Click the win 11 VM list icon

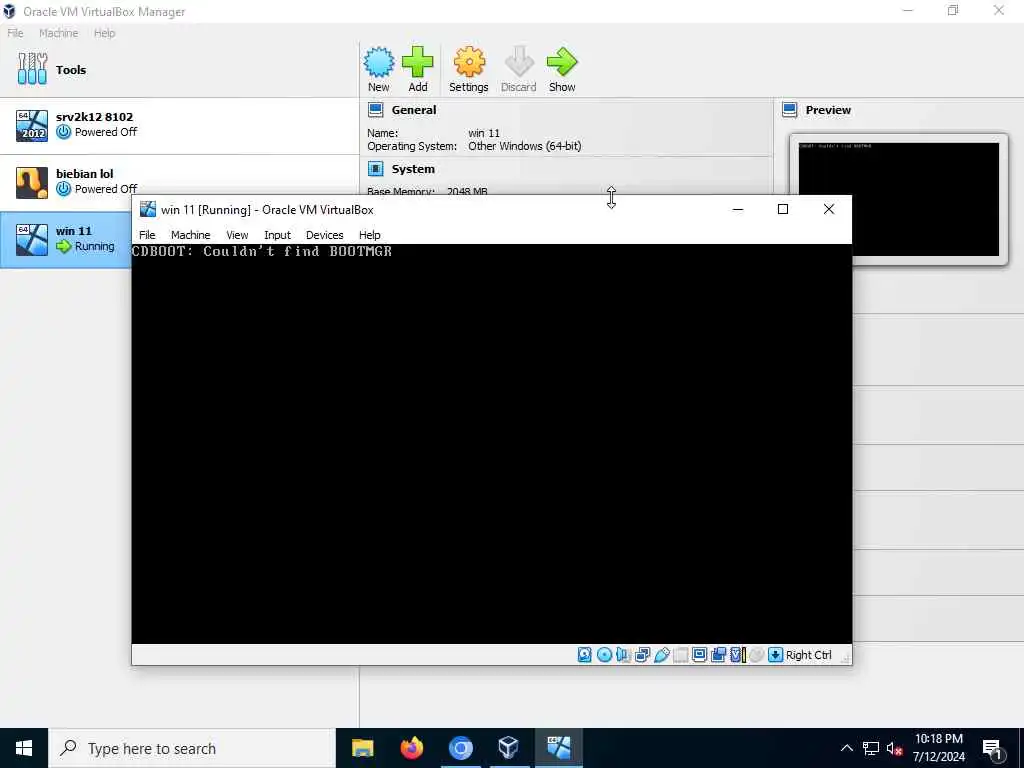(x=32, y=240)
